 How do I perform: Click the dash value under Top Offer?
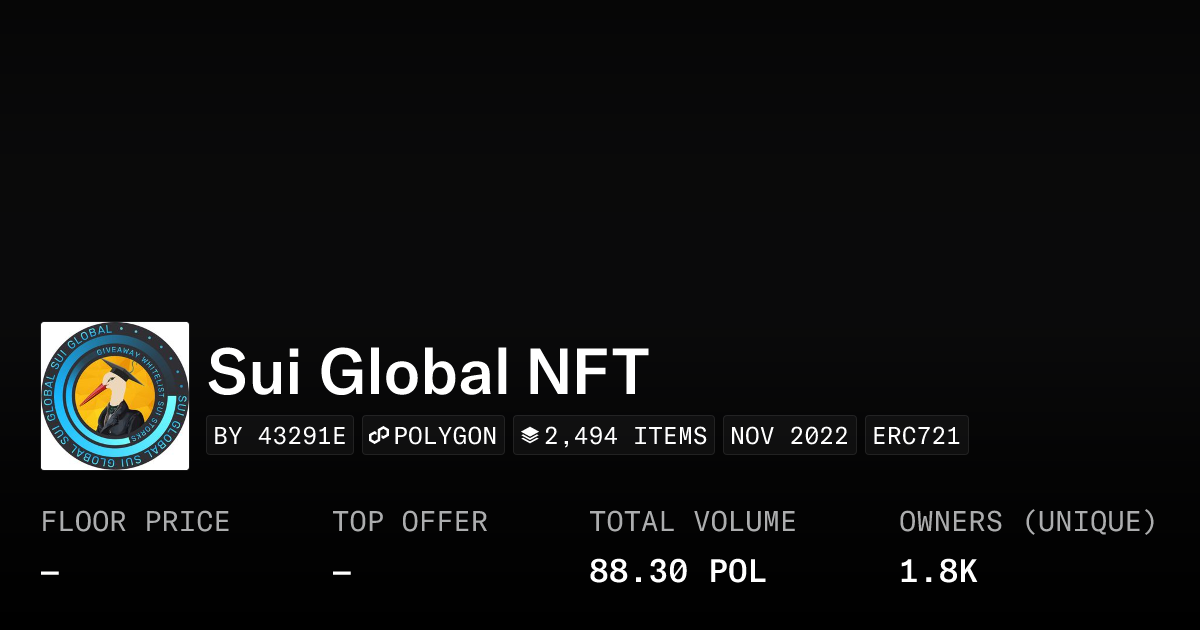click(x=342, y=573)
